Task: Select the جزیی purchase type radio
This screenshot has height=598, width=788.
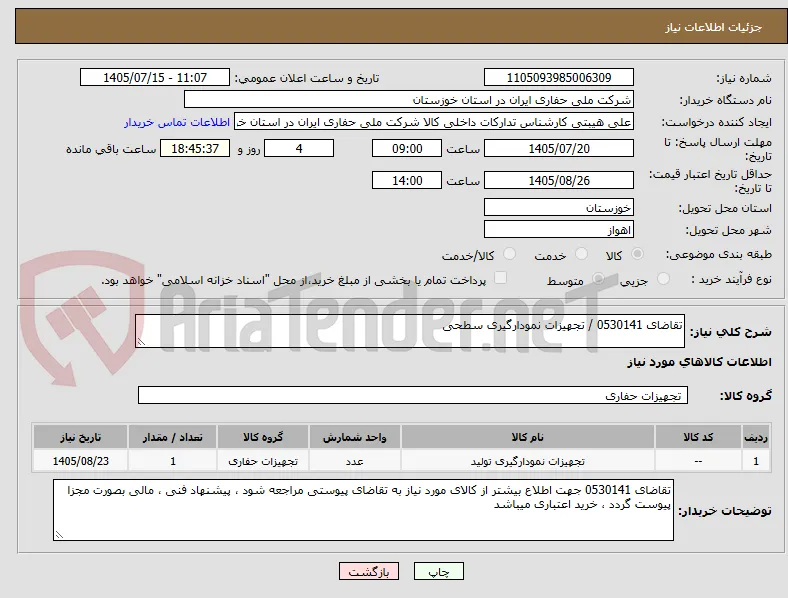Action: tap(663, 279)
